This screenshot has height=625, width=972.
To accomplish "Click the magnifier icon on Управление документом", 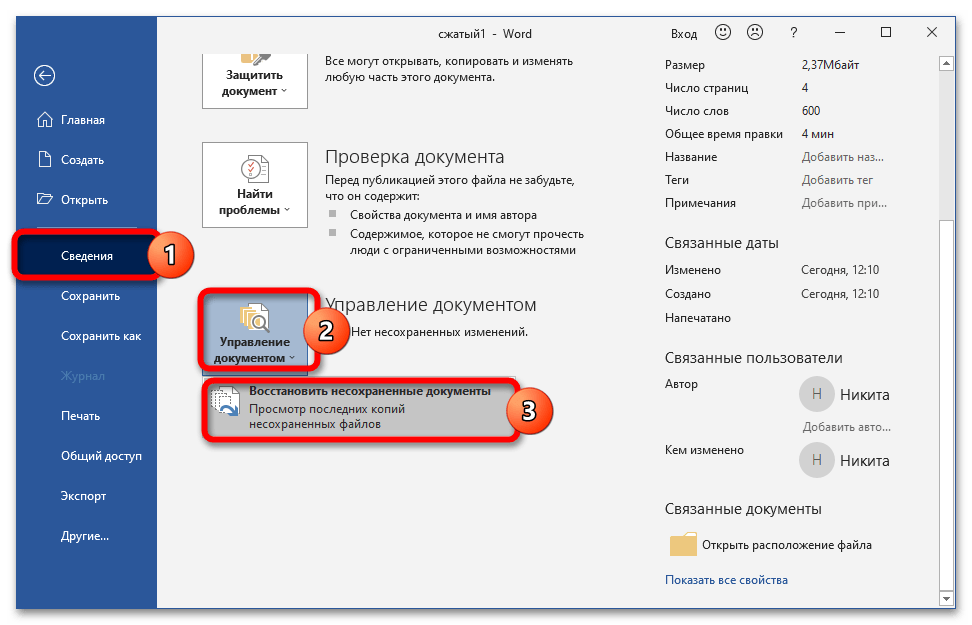I will (x=255, y=317).
